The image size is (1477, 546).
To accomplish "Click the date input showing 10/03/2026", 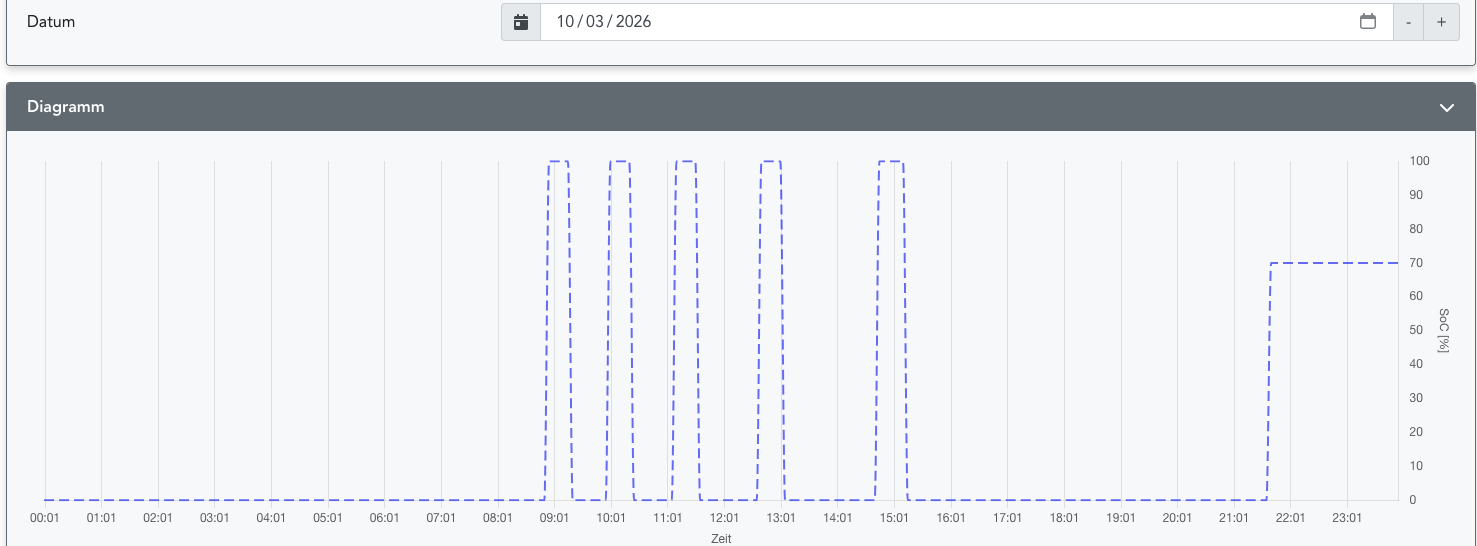I will point(967,22).
